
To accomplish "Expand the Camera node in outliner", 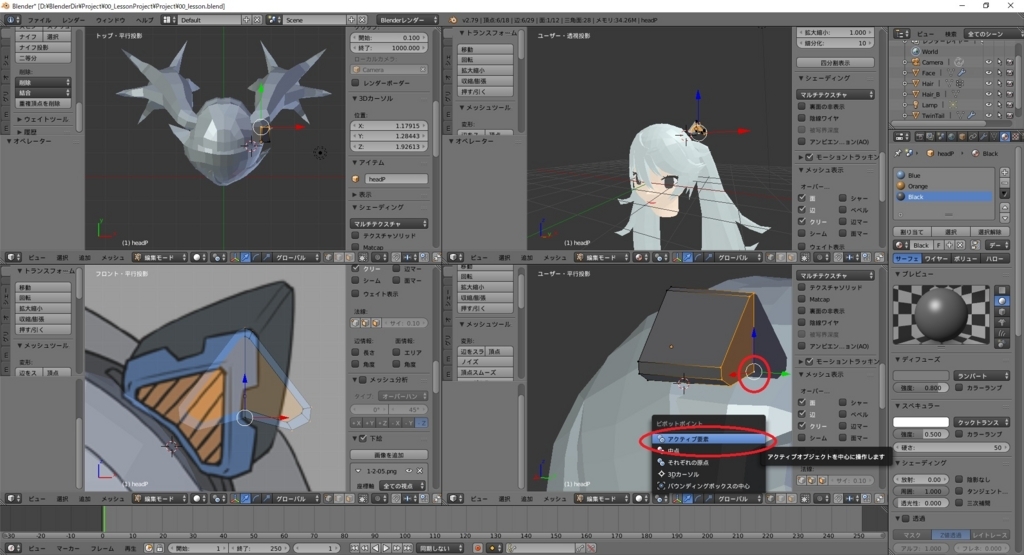I will pos(905,62).
